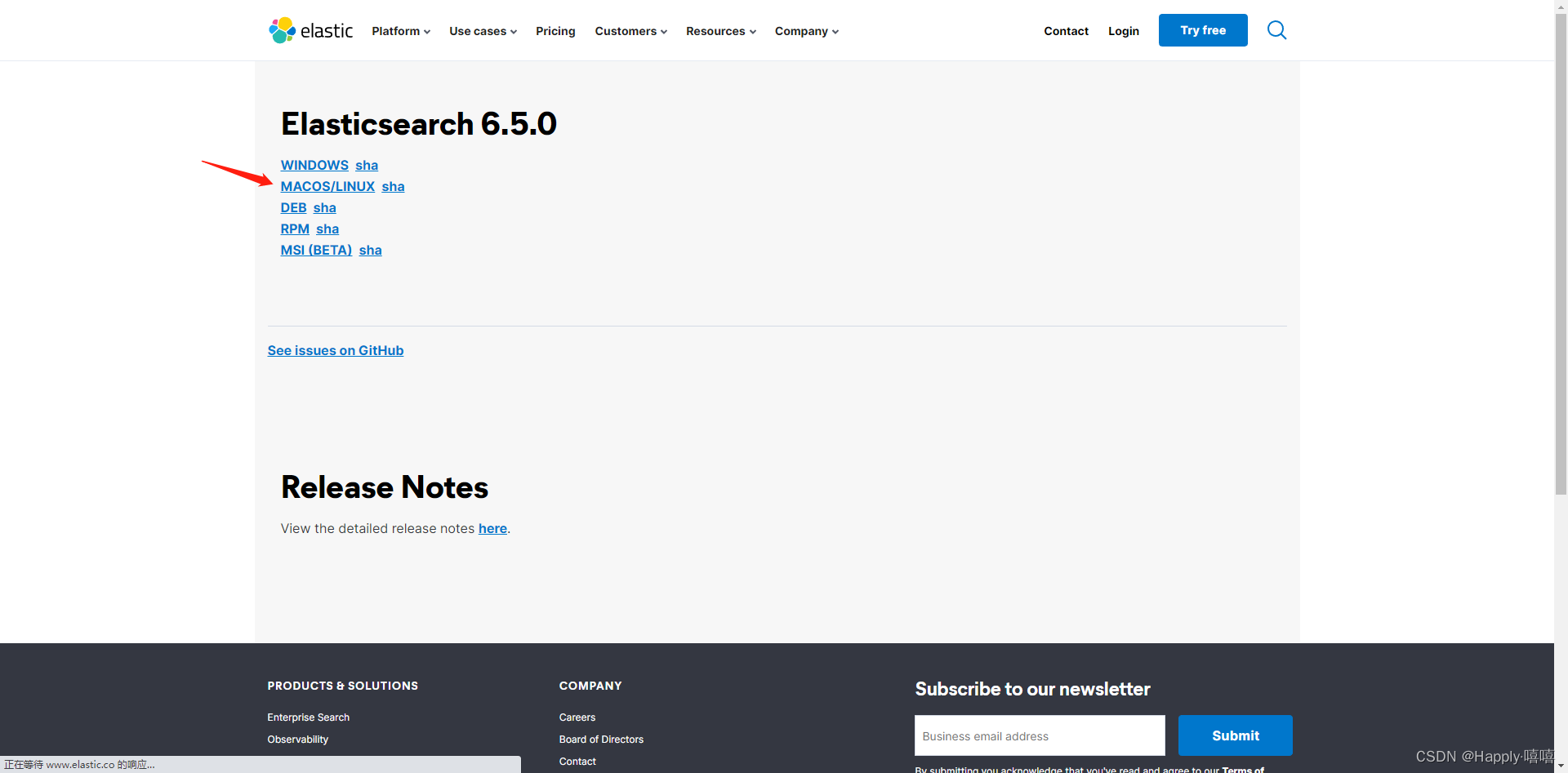Click the Try free button

point(1203,30)
